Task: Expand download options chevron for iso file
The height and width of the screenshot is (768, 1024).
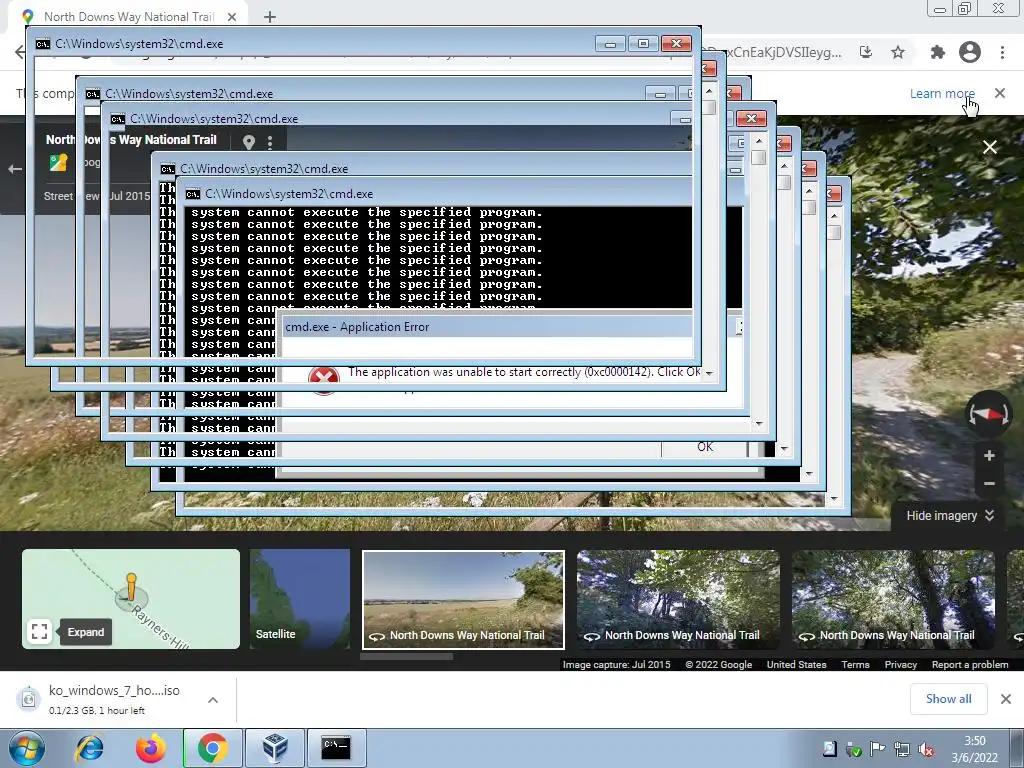Action: pos(213,699)
